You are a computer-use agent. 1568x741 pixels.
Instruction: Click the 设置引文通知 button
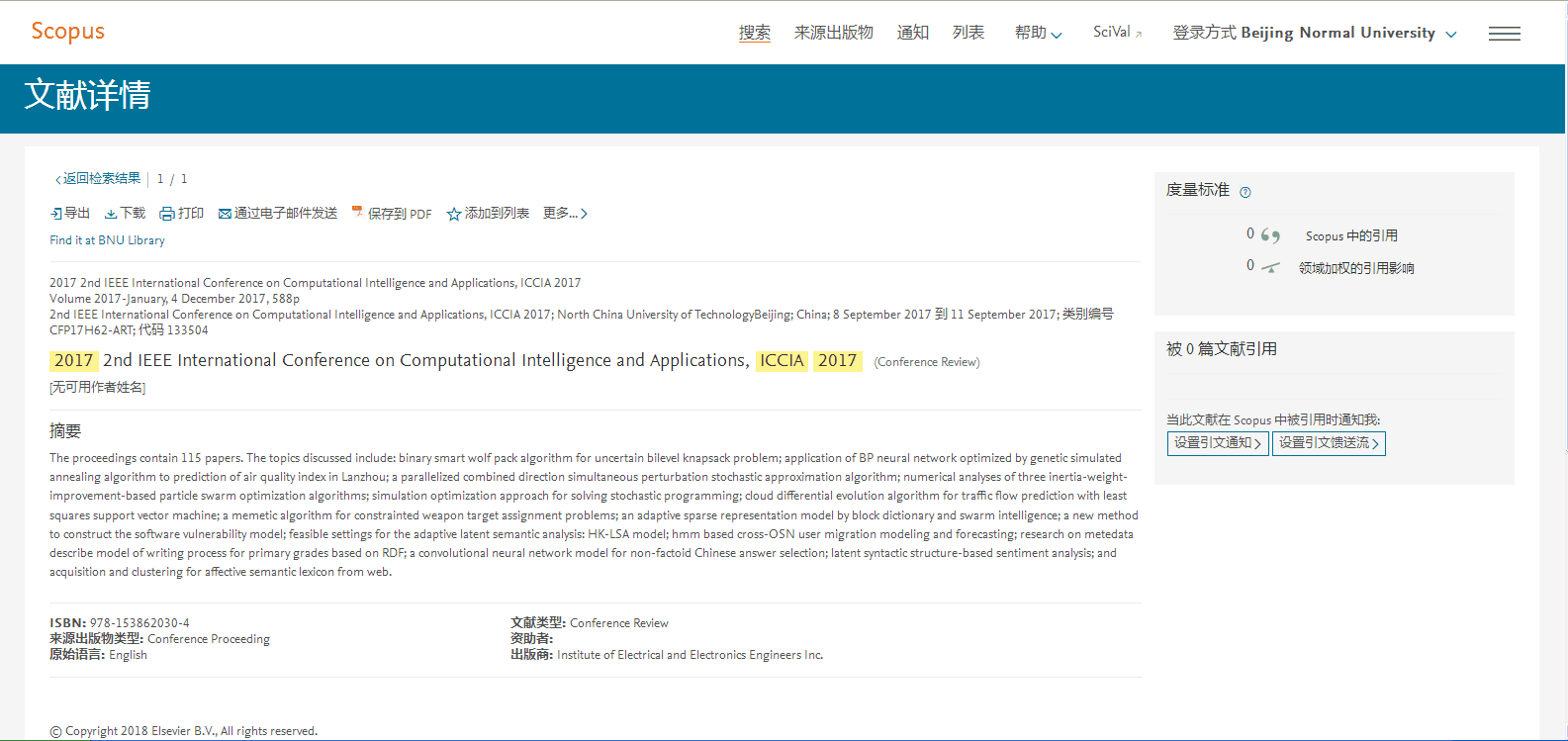(1218, 443)
